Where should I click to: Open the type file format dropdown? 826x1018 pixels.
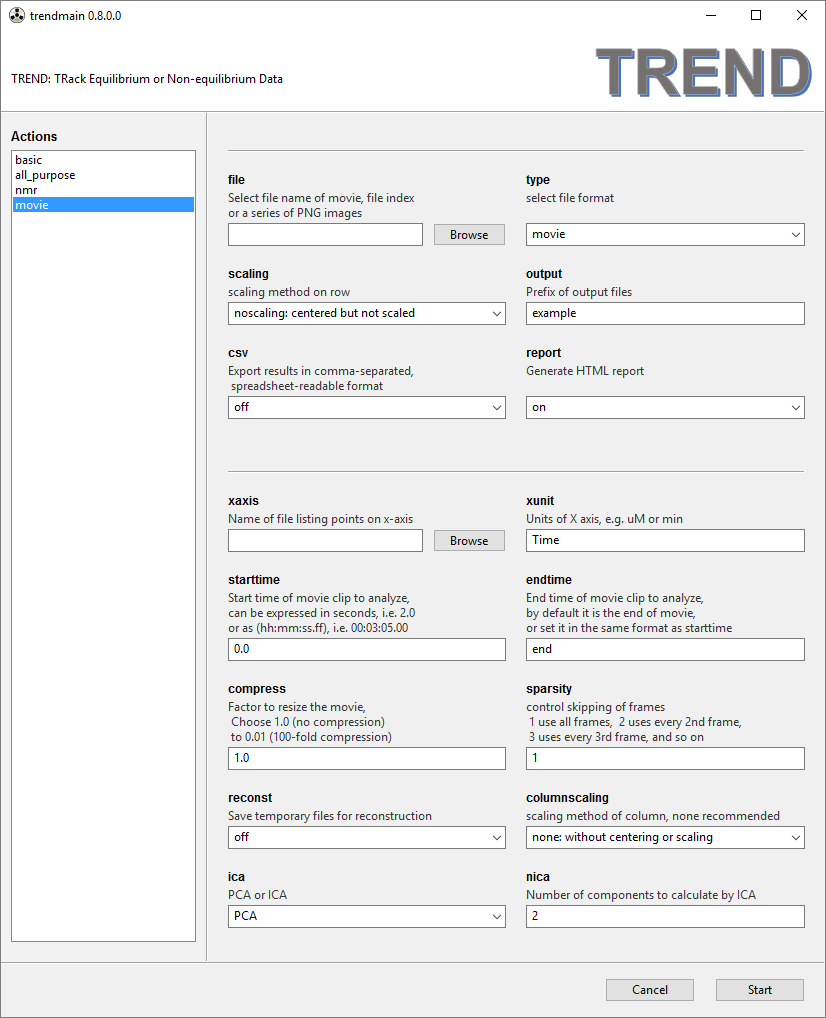point(665,234)
